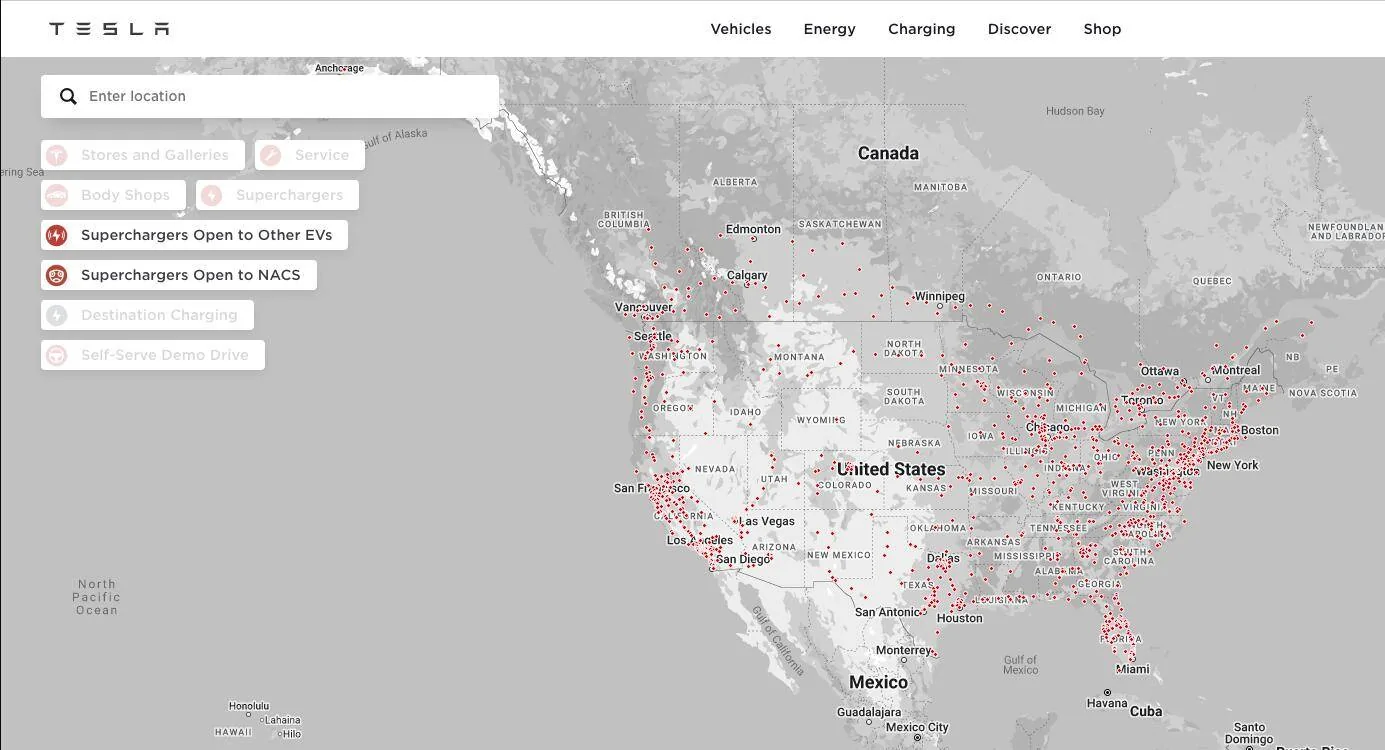Click the Service wrench icon
Viewport: 1385px width, 750px height.
tap(270, 155)
